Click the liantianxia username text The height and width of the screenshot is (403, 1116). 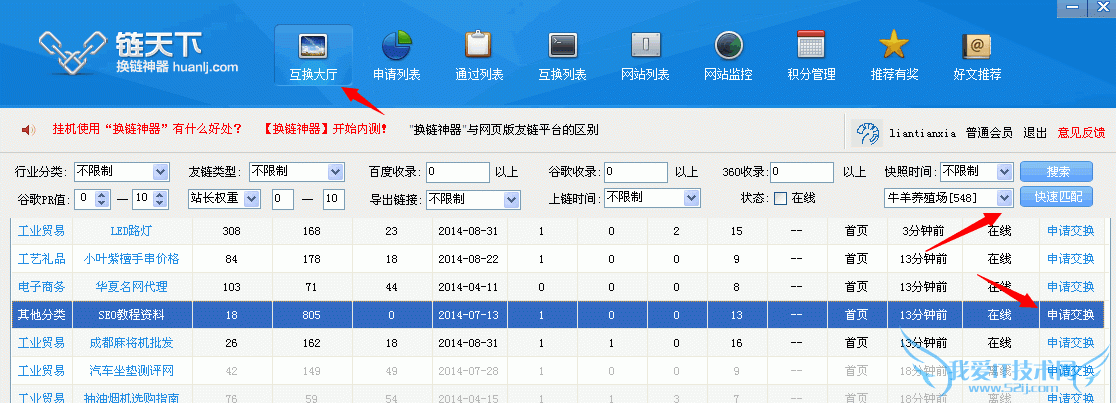(922, 133)
